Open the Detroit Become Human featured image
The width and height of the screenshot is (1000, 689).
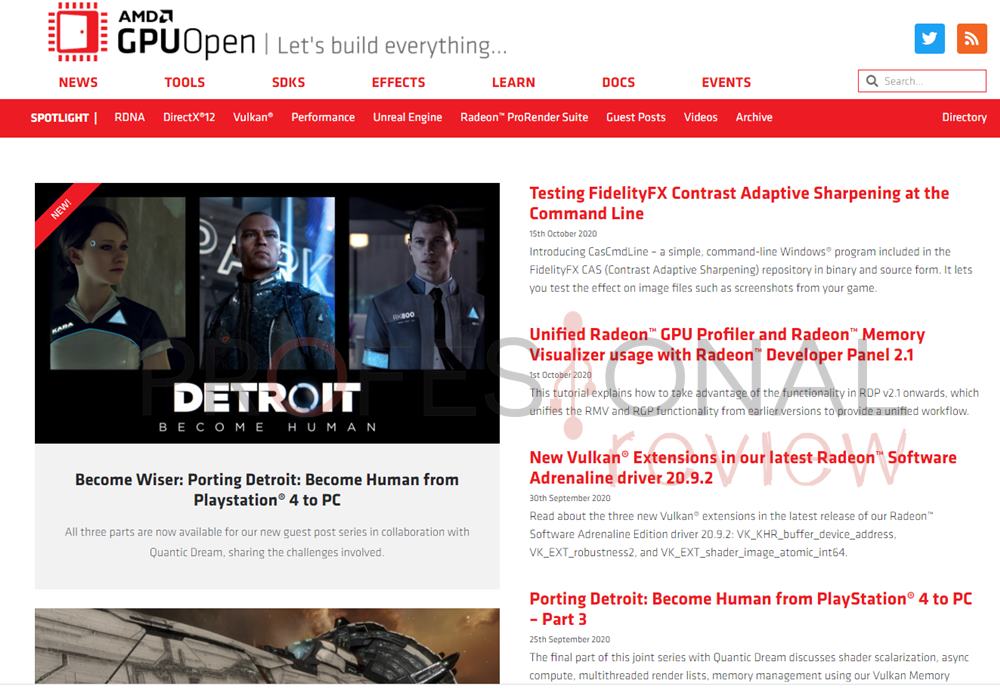click(267, 313)
